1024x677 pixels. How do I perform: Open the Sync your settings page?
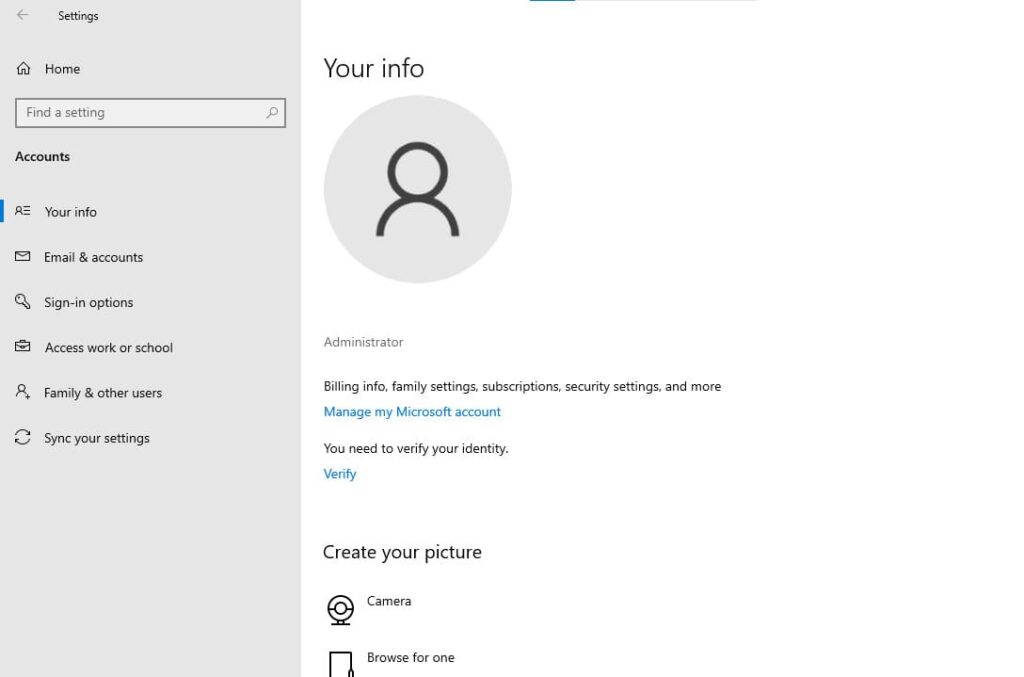pos(96,438)
